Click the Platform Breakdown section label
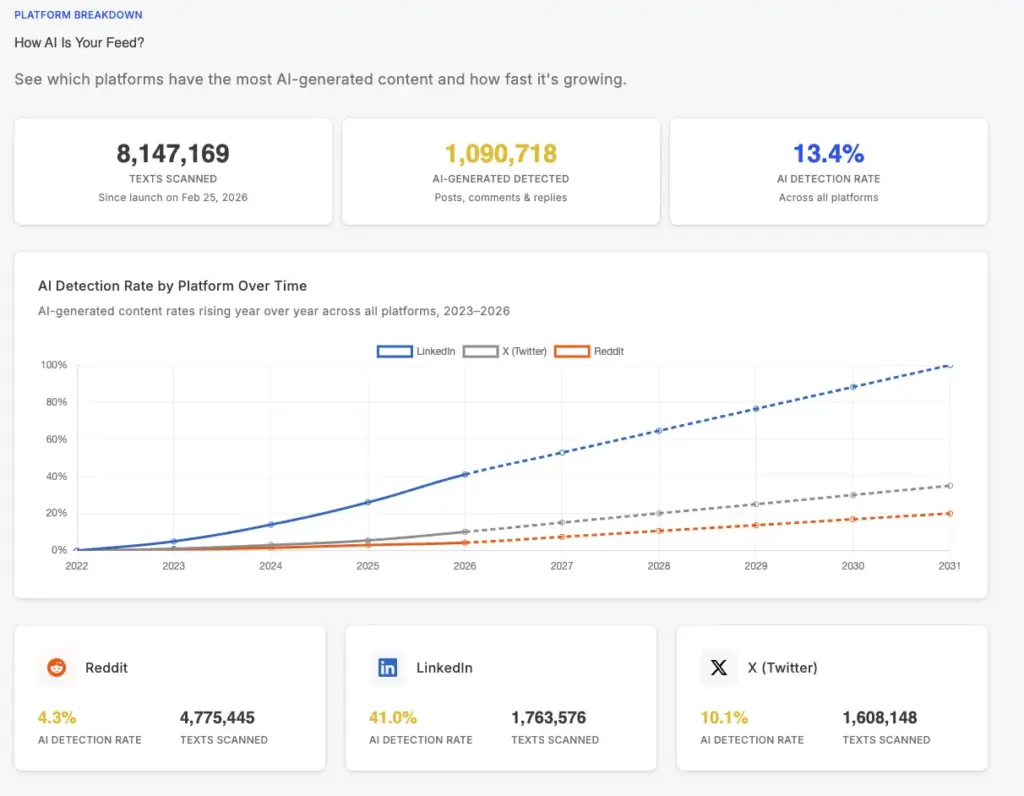This screenshot has height=796, width=1024. (x=78, y=15)
